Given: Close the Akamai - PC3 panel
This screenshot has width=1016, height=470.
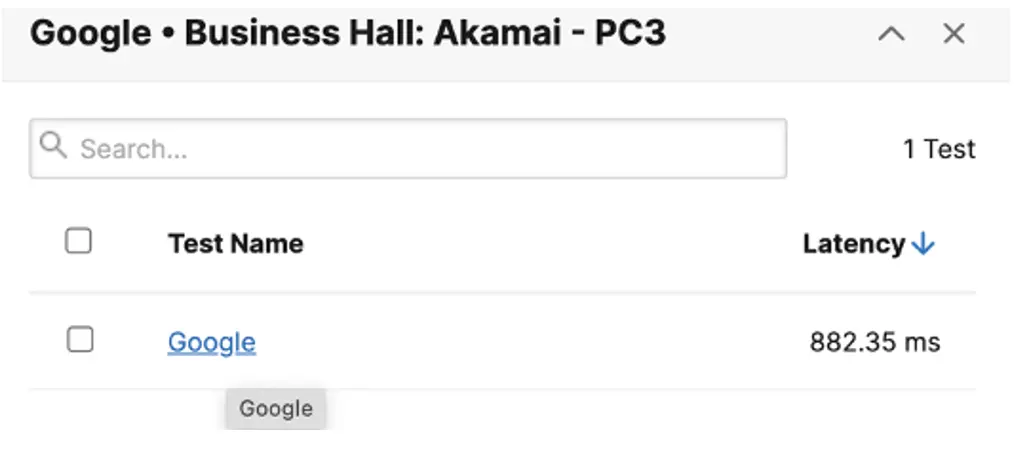Looking at the screenshot, I should pyautogui.click(x=954, y=34).
